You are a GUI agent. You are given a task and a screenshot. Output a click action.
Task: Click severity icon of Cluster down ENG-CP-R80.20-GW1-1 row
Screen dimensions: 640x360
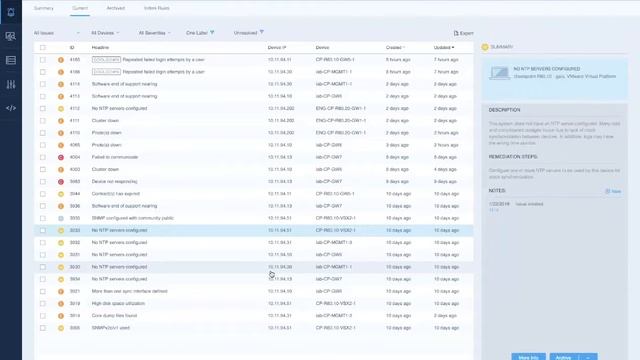coord(61,121)
